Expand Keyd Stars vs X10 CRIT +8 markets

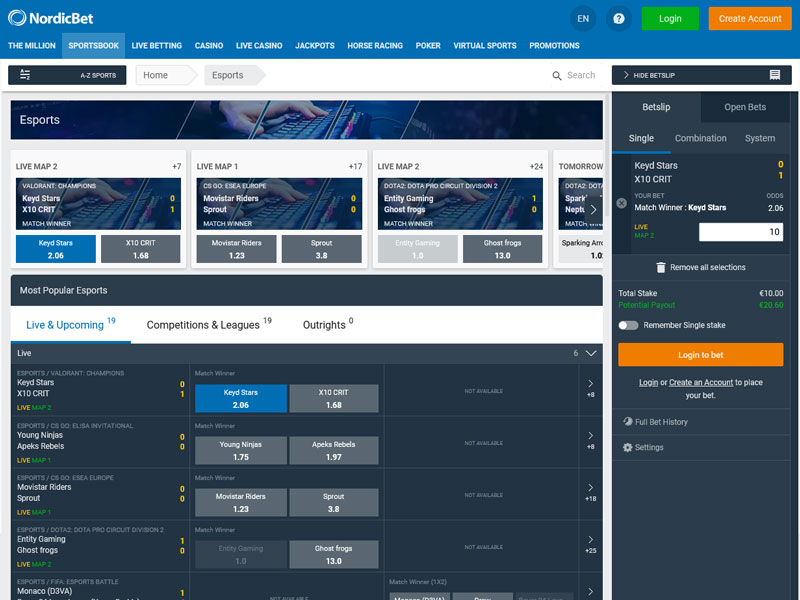590,388
